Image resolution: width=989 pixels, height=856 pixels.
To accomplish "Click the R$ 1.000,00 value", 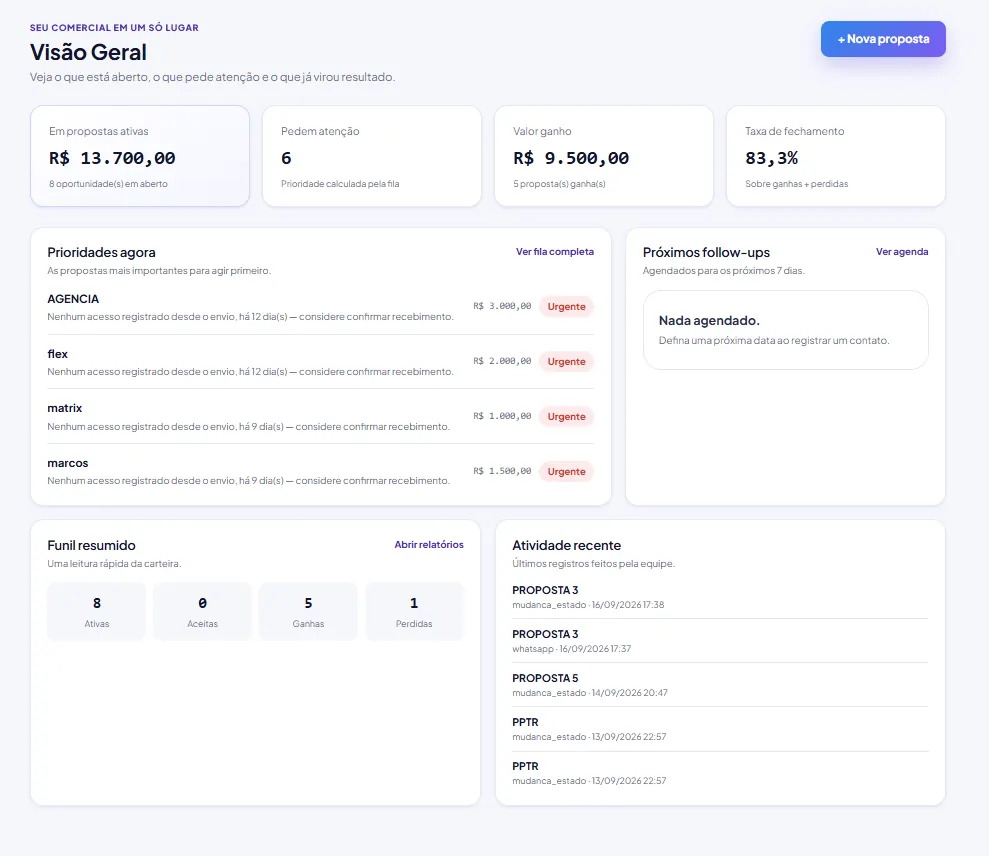I will [x=502, y=416].
